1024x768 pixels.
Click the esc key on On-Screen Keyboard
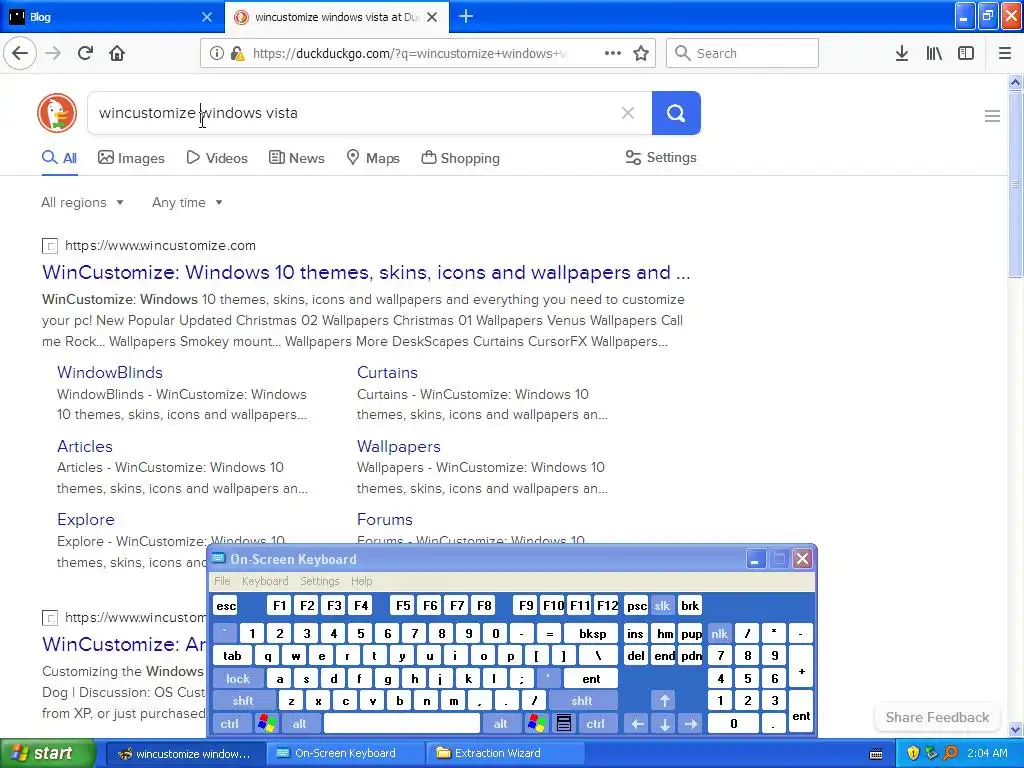click(x=226, y=606)
